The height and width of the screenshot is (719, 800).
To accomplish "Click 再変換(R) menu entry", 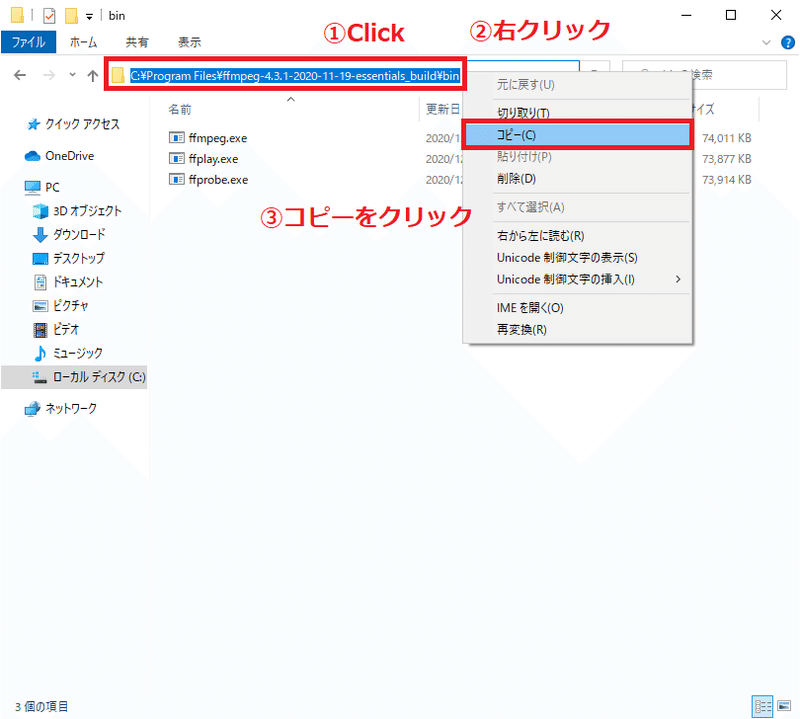I will point(577,330).
